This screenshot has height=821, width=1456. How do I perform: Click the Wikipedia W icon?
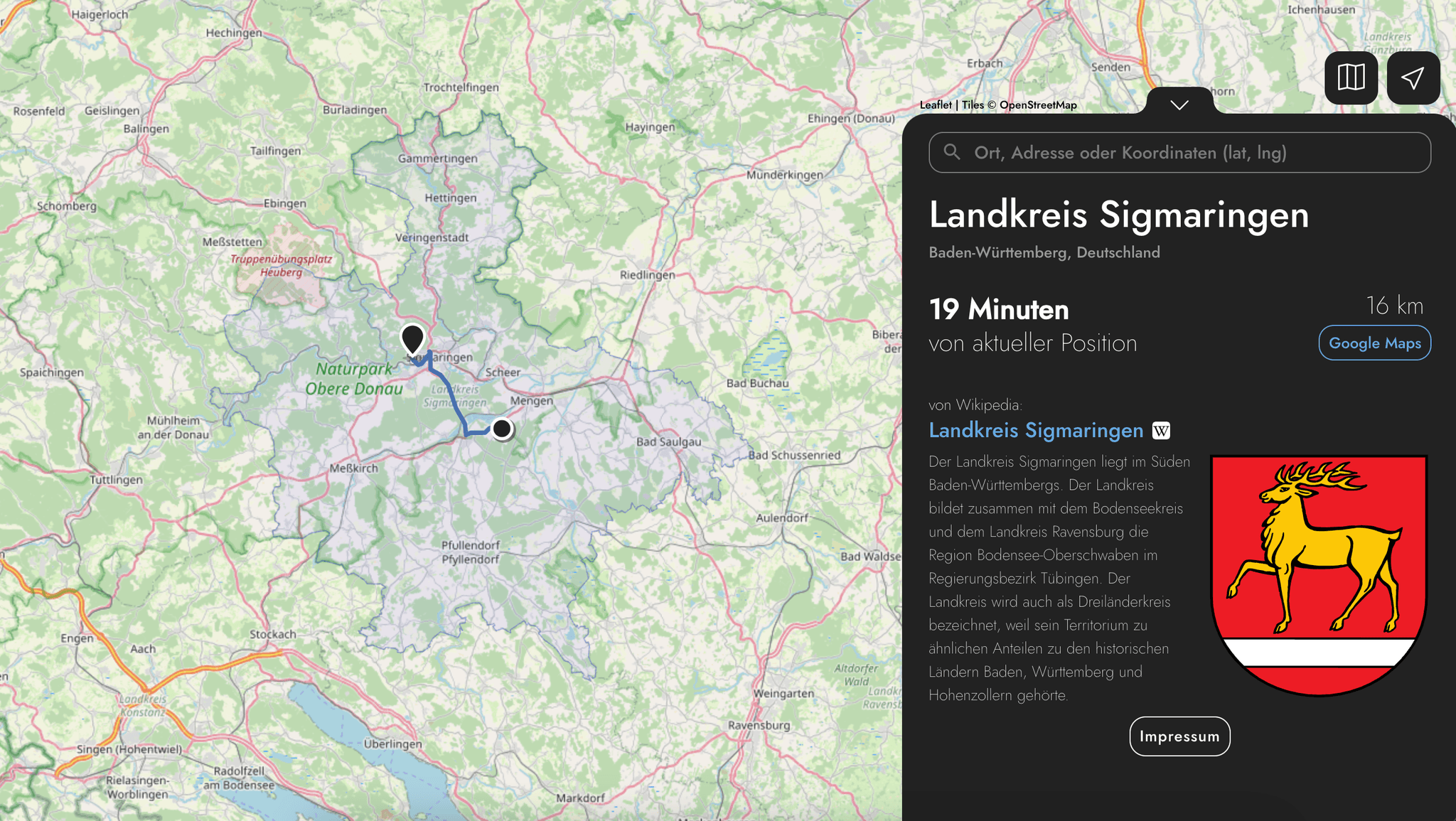pyautogui.click(x=1161, y=431)
